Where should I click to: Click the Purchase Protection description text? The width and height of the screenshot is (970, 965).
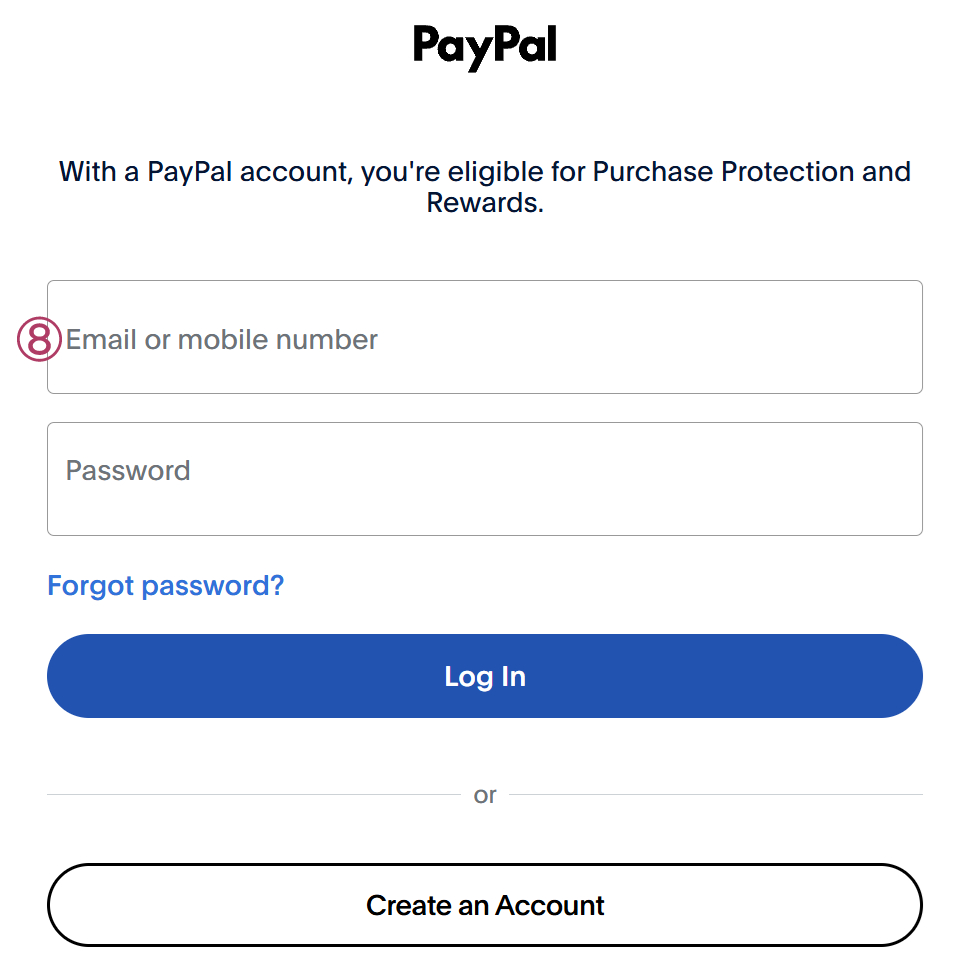(x=485, y=186)
